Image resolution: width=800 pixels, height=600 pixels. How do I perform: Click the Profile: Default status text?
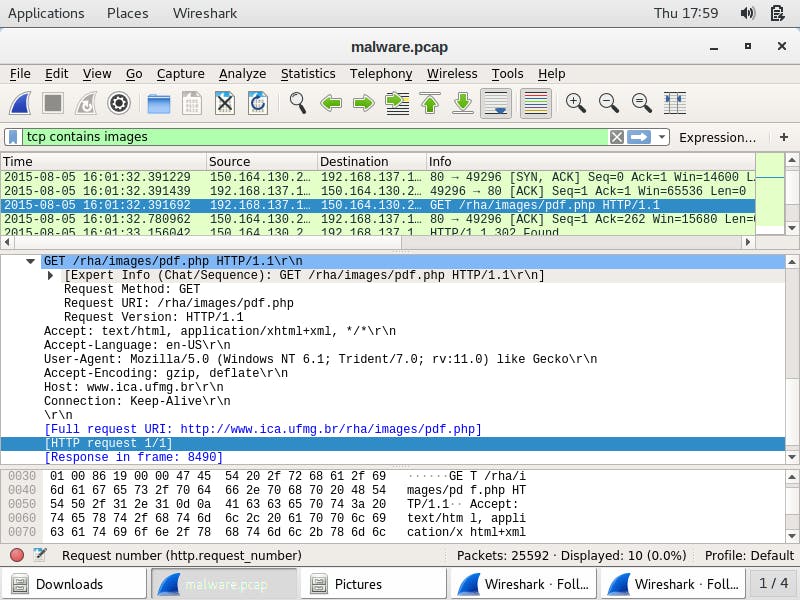(x=749, y=555)
